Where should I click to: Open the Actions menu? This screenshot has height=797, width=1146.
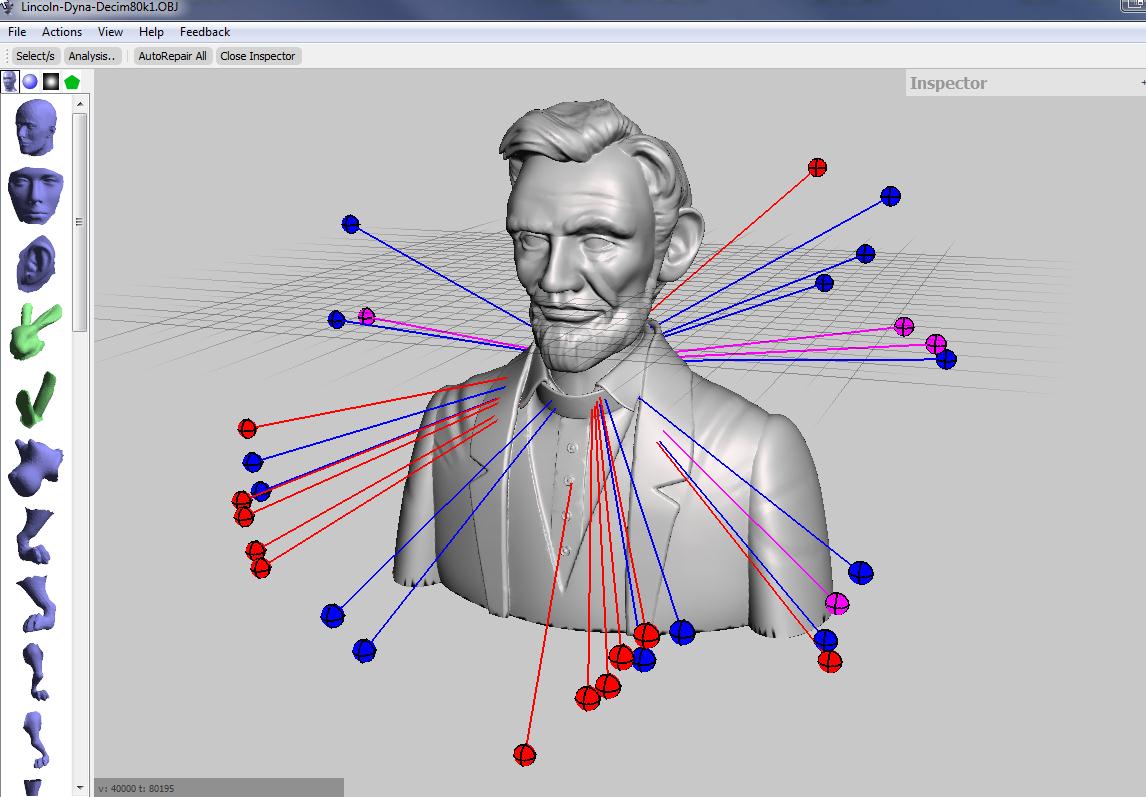(62, 32)
